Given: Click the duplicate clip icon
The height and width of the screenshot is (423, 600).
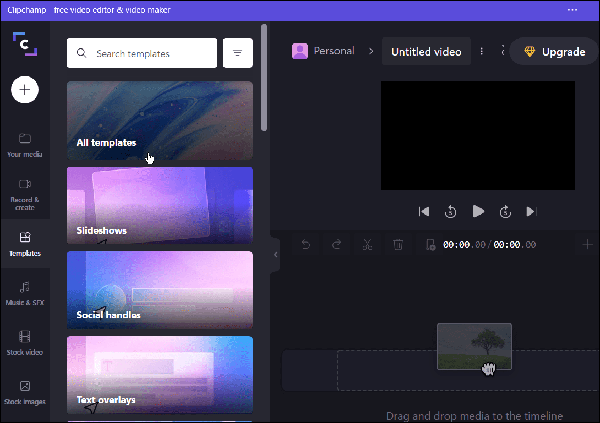Looking at the screenshot, I should click(x=430, y=244).
